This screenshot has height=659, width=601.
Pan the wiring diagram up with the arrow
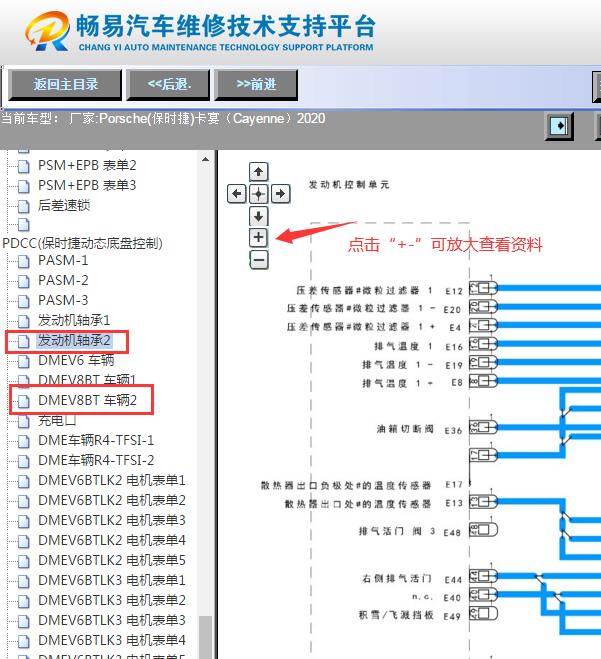(258, 172)
